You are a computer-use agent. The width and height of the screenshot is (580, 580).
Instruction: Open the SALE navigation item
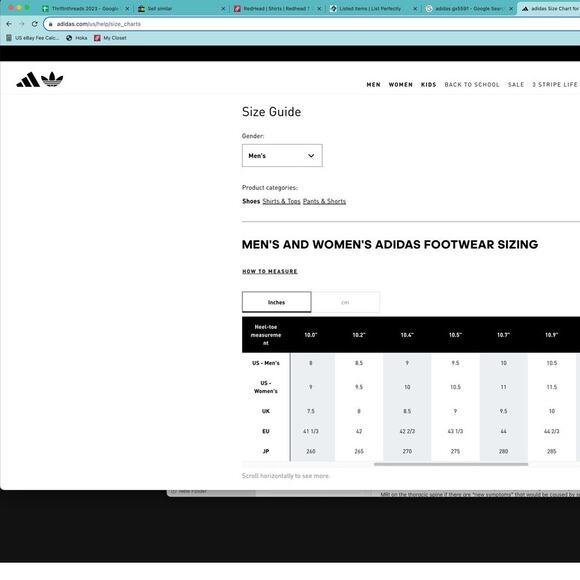516,85
